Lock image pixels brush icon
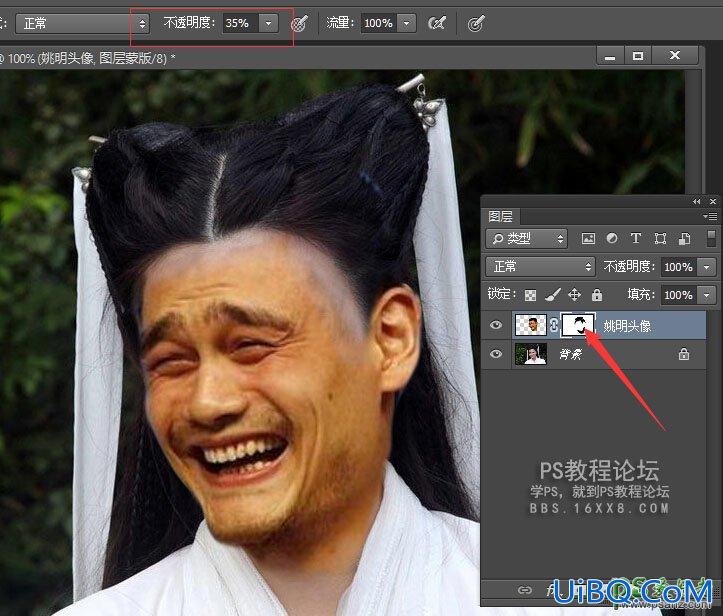 point(552,295)
